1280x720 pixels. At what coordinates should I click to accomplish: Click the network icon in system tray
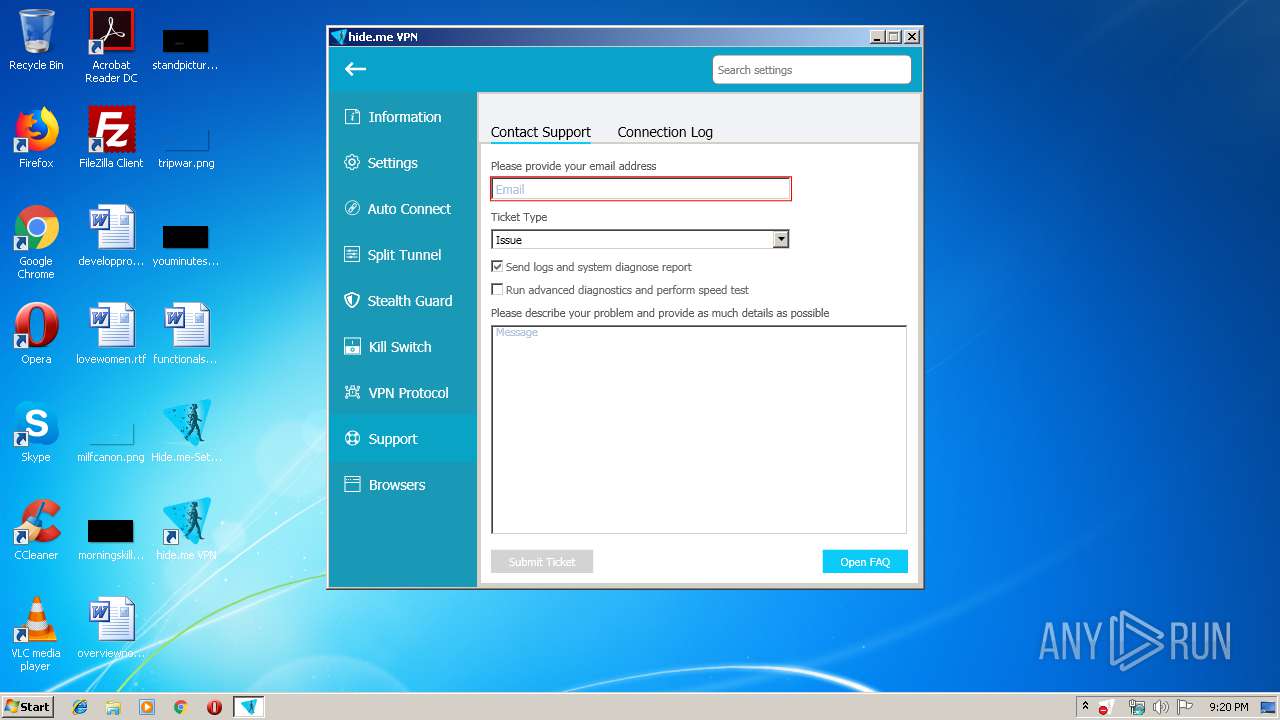tap(1136, 707)
